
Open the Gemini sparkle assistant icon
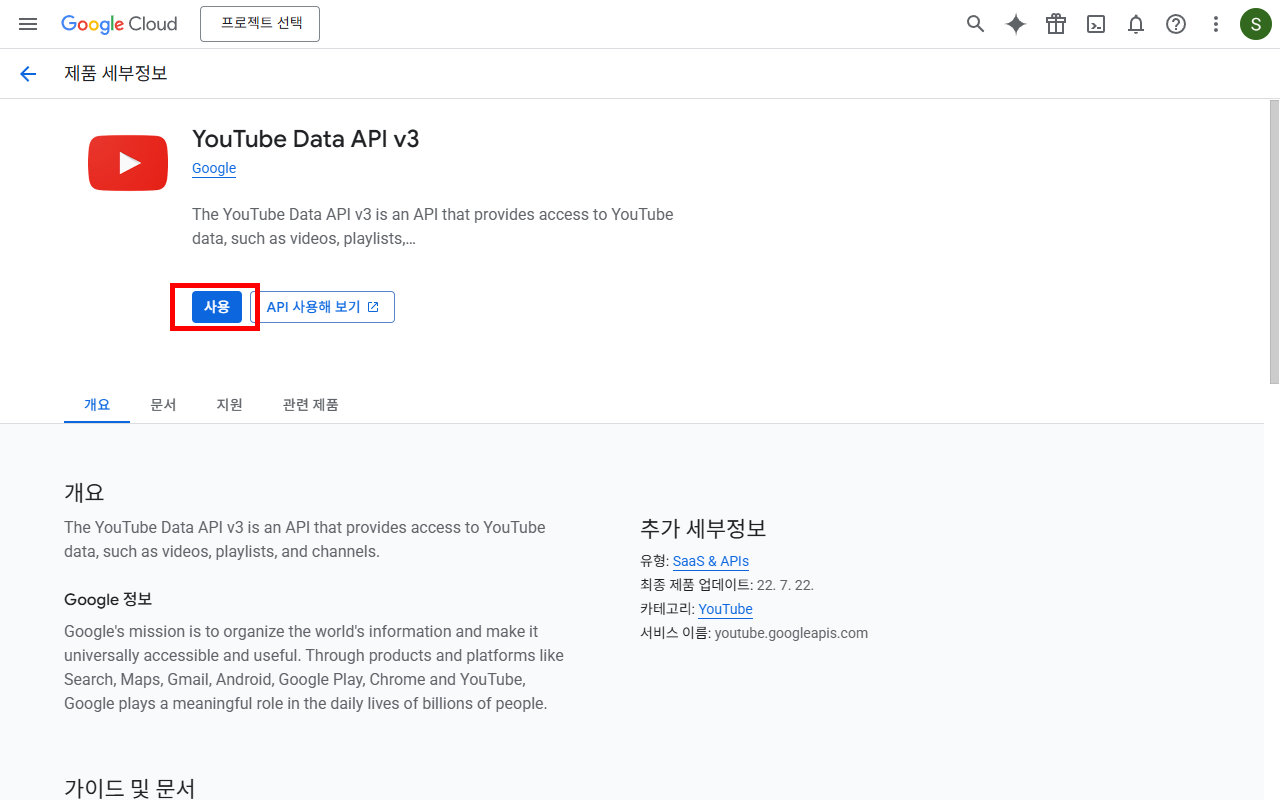pos(1016,24)
